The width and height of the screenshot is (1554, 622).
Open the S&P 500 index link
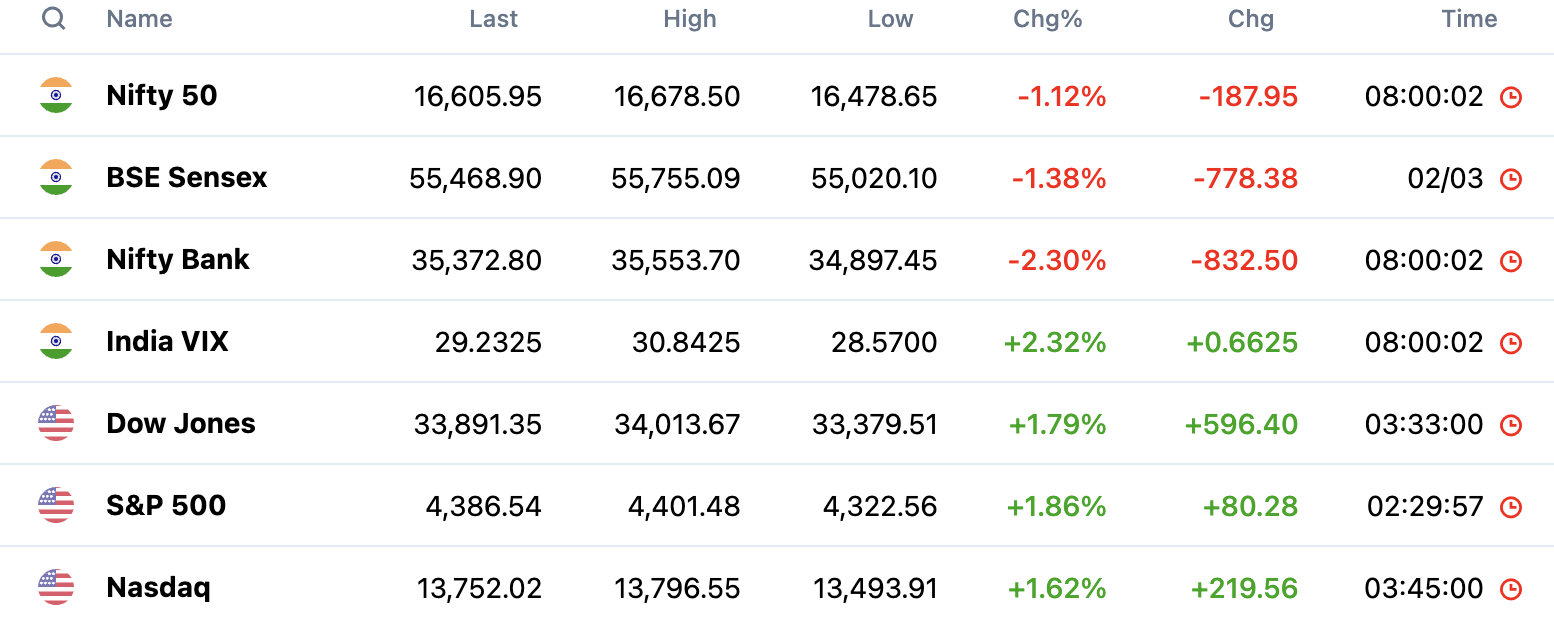166,506
